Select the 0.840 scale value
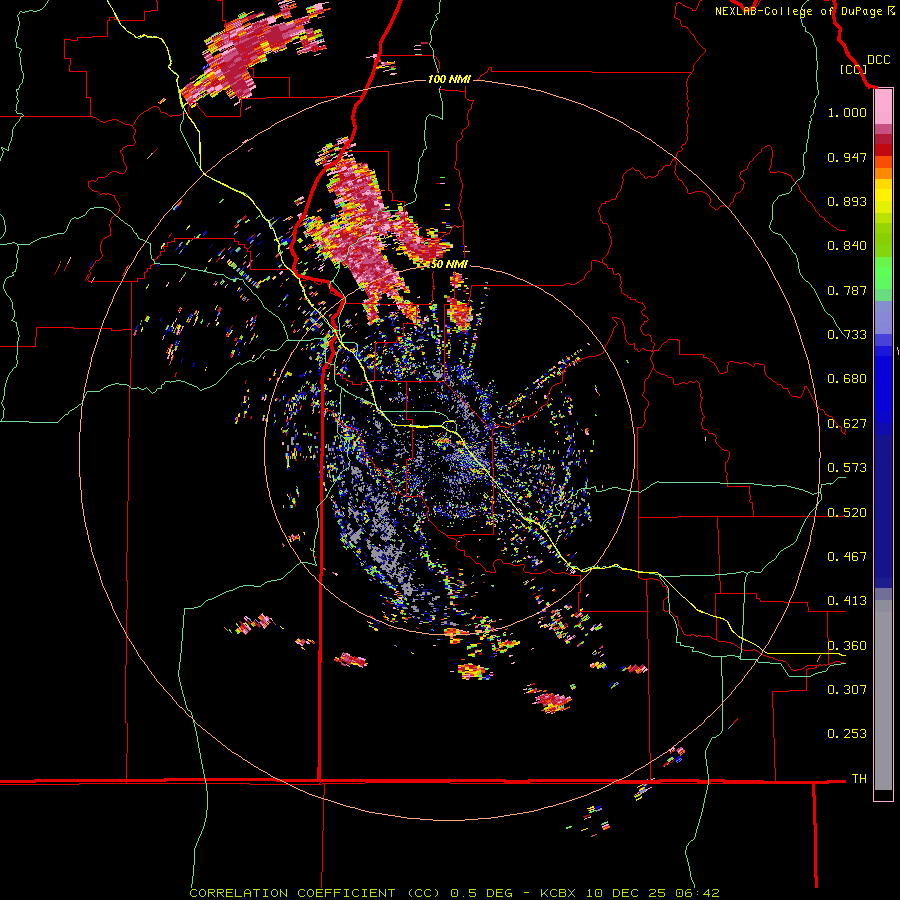Viewport: 900px width, 900px height. pyautogui.click(x=847, y=246)
